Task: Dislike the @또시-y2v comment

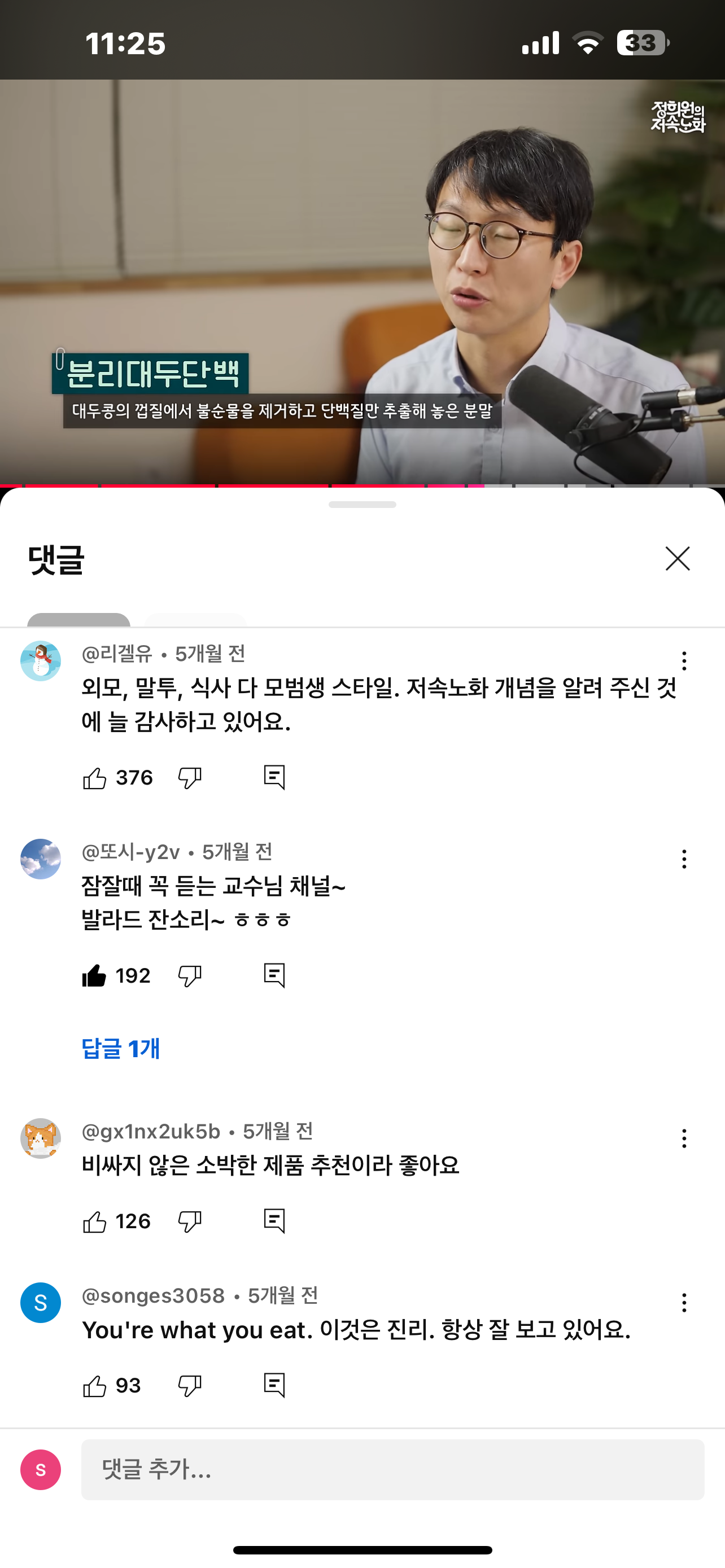Action: click(x=190, y=976)
